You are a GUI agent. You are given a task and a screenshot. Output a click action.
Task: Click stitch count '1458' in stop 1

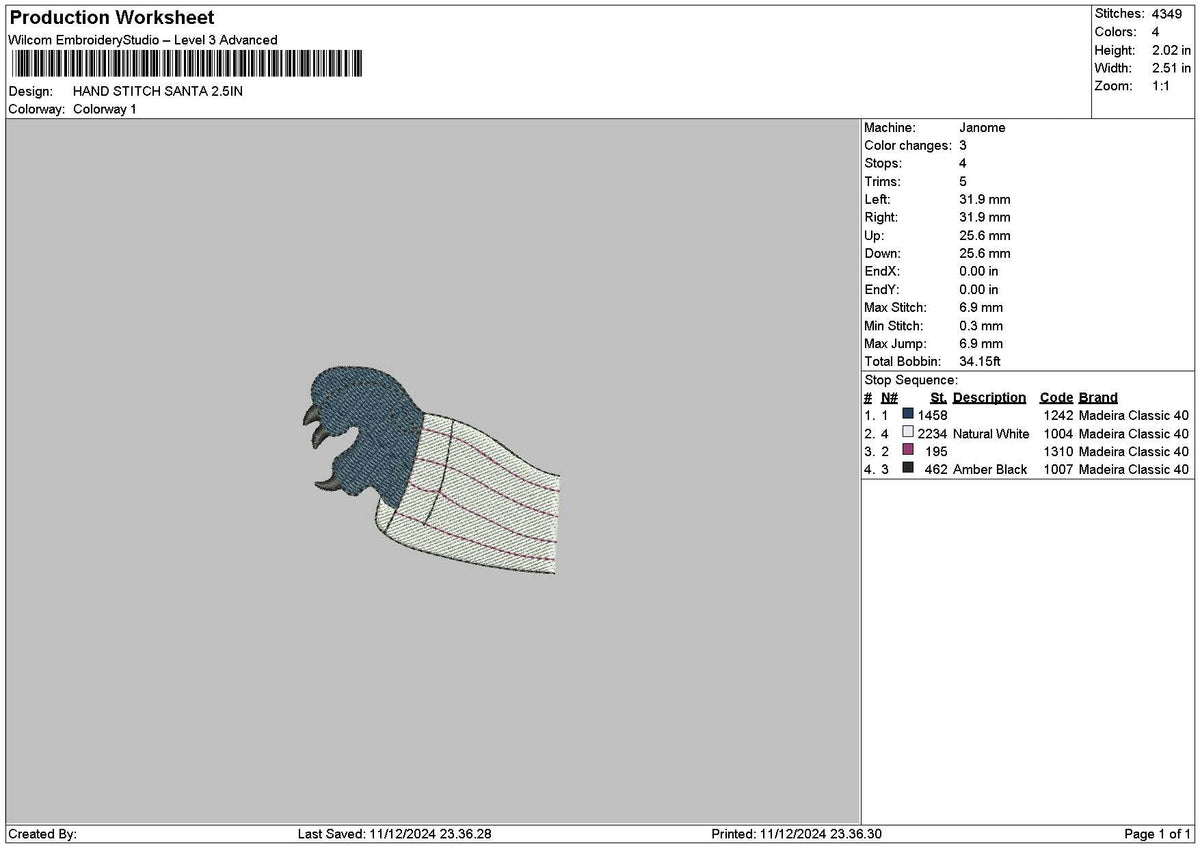point(932,415)
